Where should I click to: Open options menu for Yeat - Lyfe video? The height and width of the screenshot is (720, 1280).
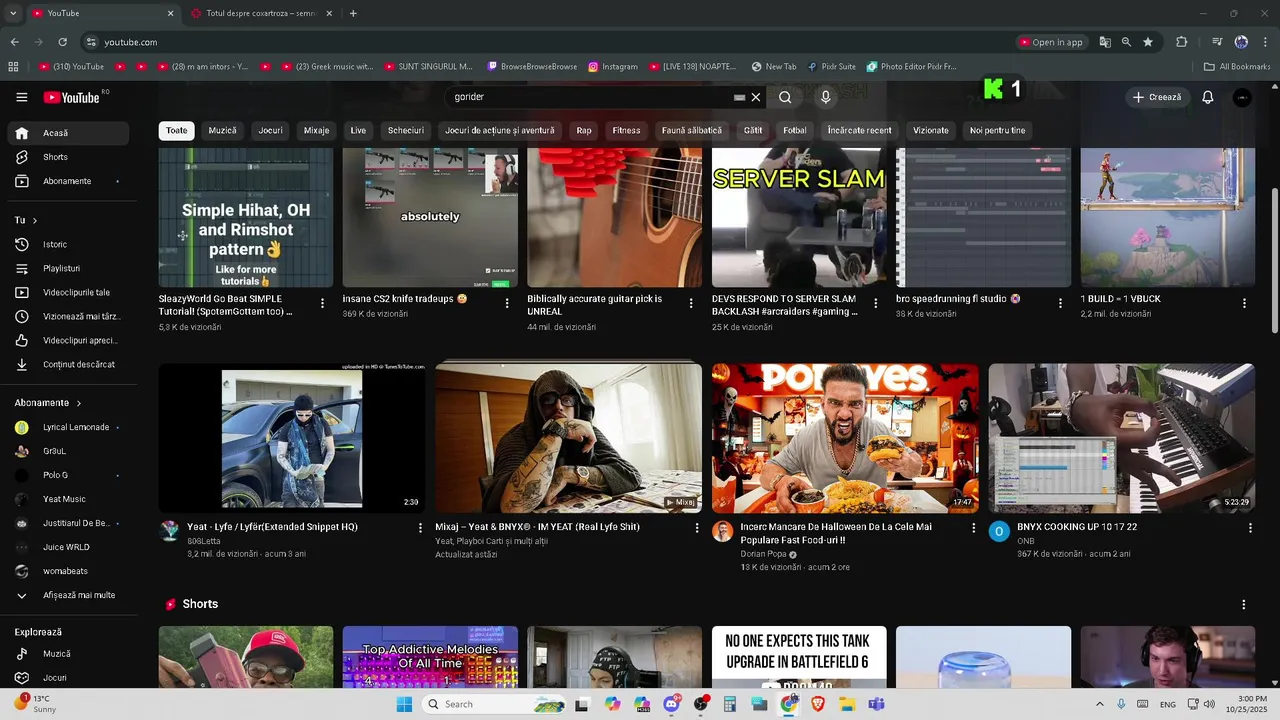tap(420, 528)
